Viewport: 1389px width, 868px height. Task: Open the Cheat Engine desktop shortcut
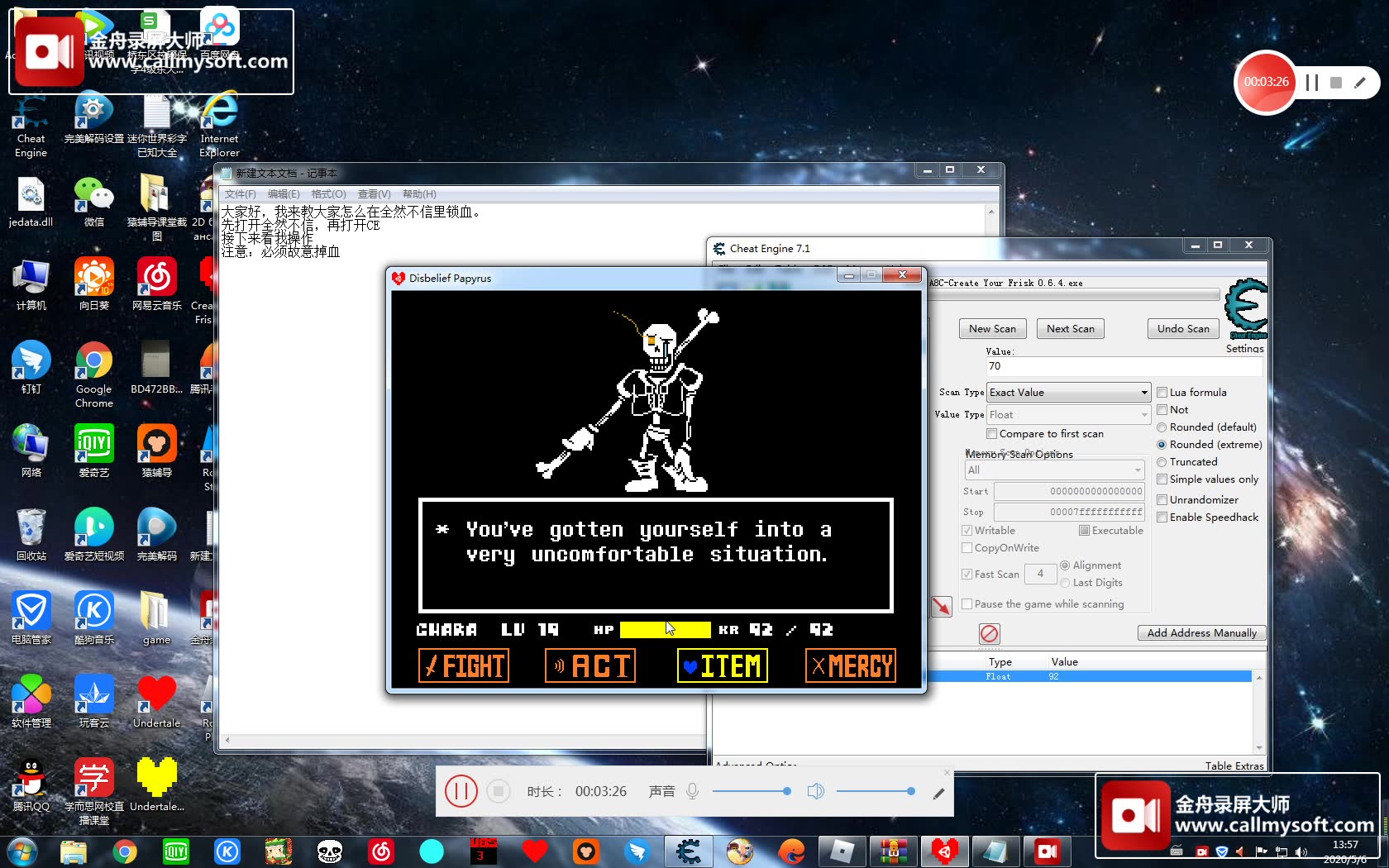click(31, 126)
